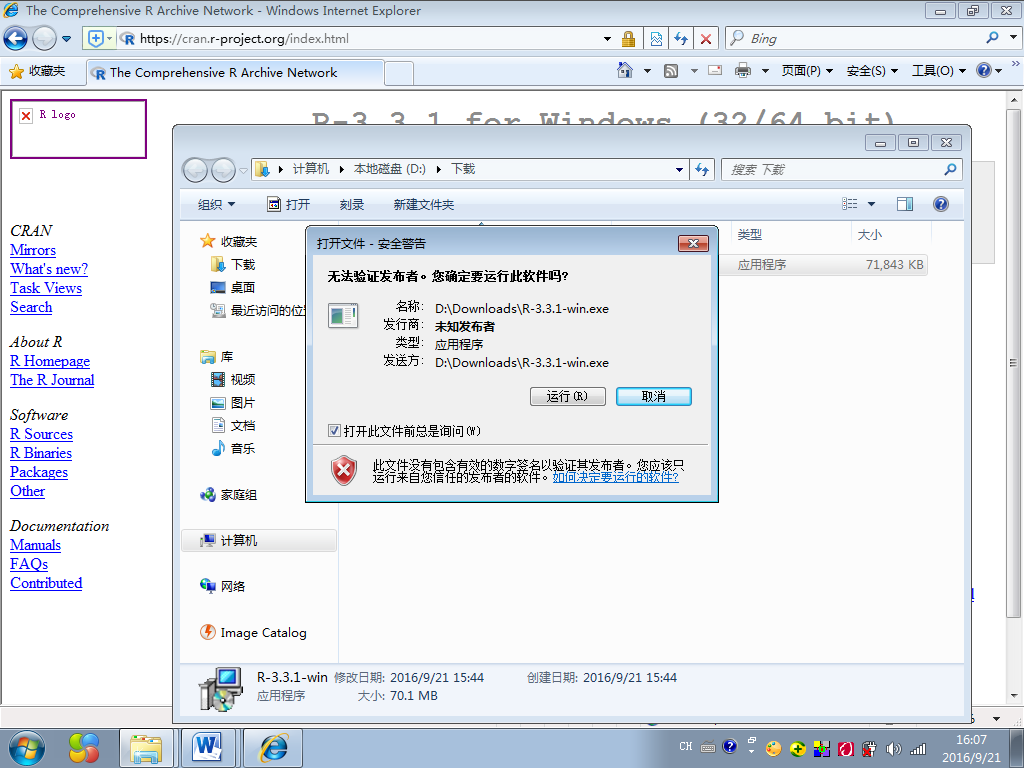
Task: Open the R Sources link
Action: (x=41, y=434)
